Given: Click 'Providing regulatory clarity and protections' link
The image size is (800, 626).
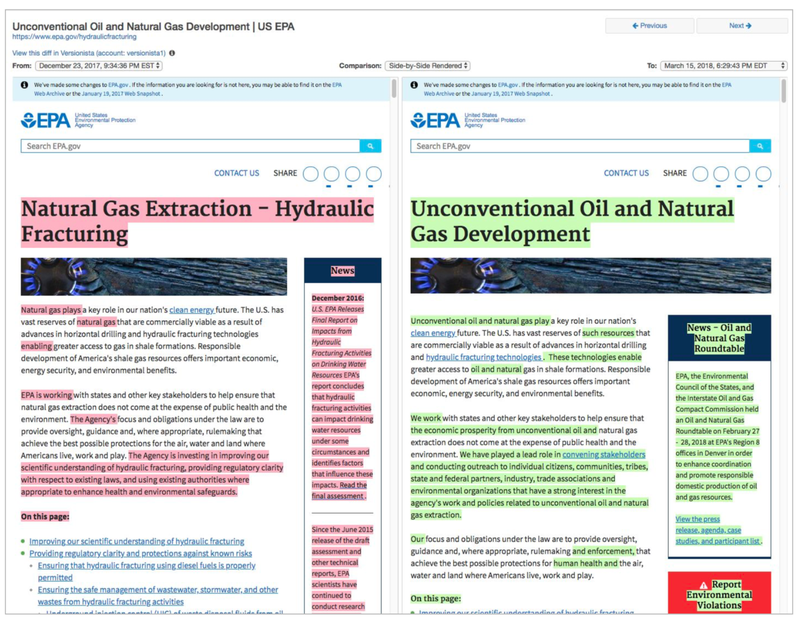Looking at the screenshot, I should tap(141, 554).
